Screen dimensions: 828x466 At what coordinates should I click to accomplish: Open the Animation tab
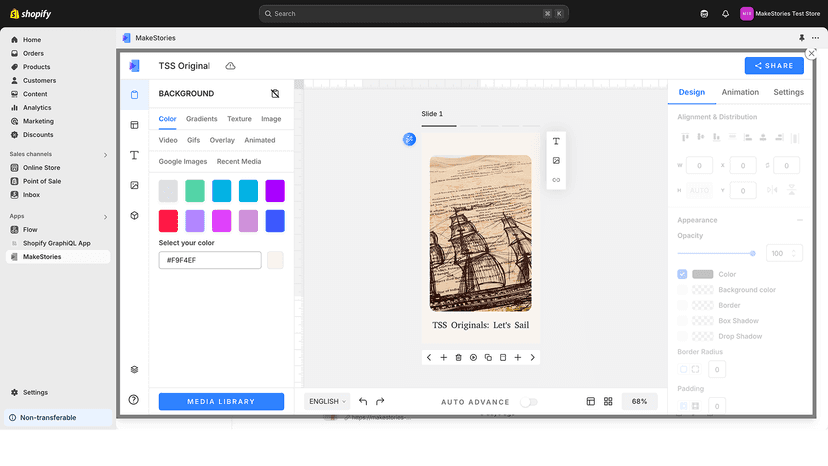(x=740, y=92)
